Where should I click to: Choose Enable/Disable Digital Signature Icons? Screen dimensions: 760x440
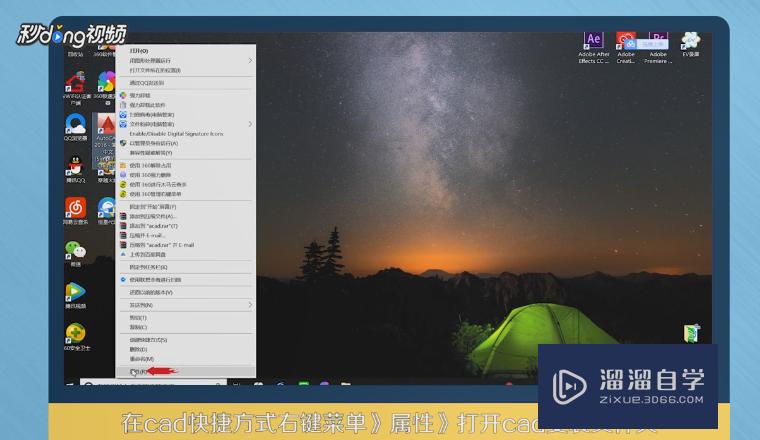(x=186, y=134)
